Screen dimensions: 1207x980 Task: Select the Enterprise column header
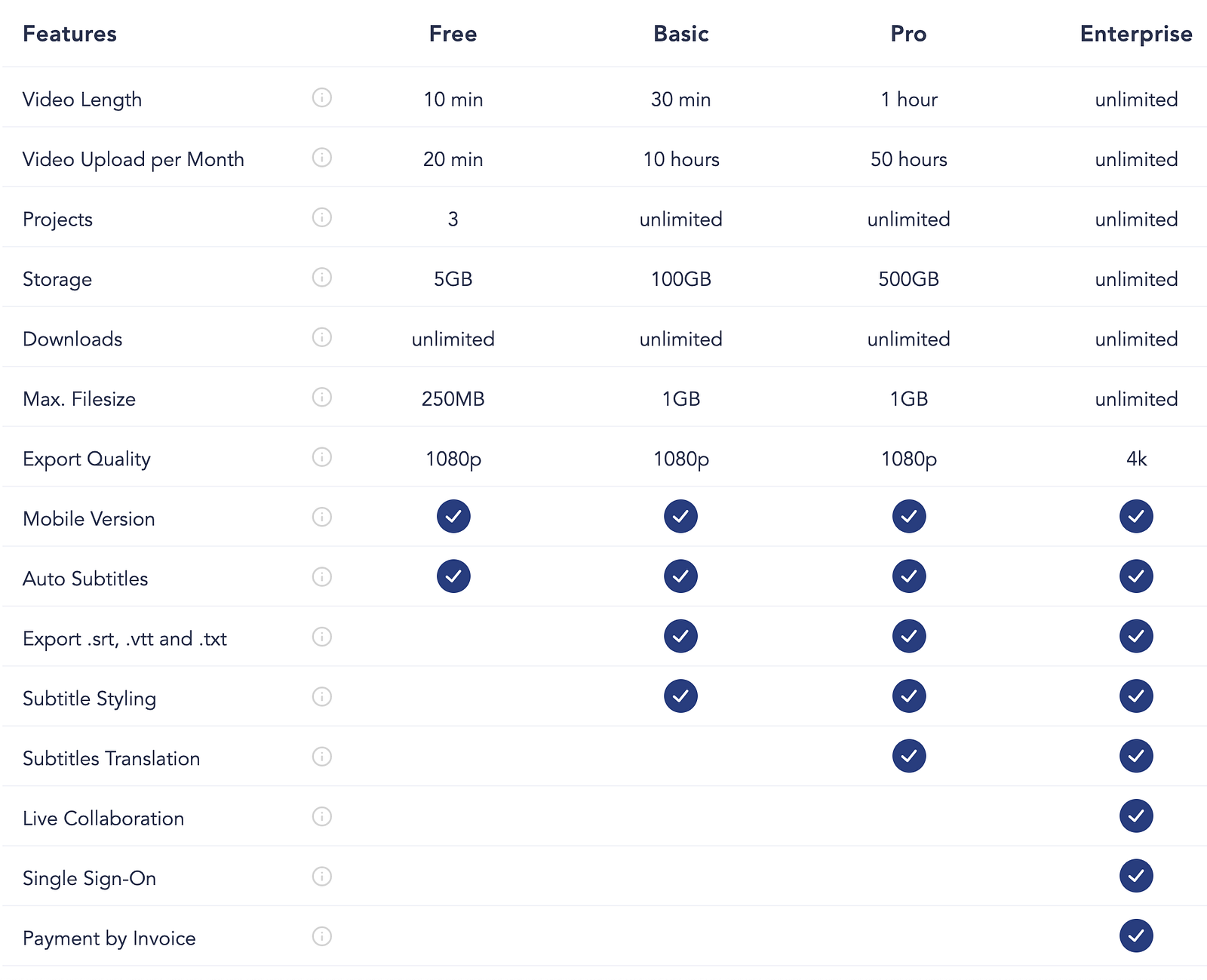pyautogui.click(x=1136, y=35)
